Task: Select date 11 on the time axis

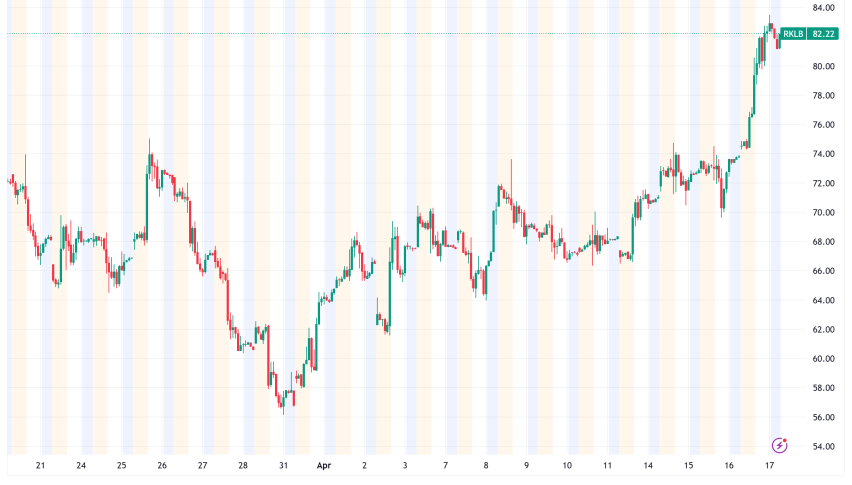Action: (x=608, y=466)
